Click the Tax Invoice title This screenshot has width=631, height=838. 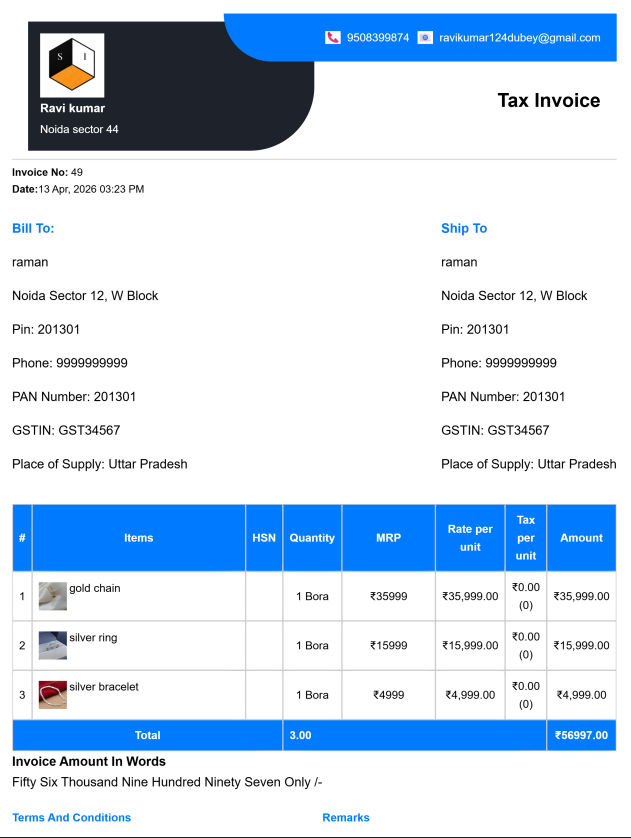tap(549, 100)
